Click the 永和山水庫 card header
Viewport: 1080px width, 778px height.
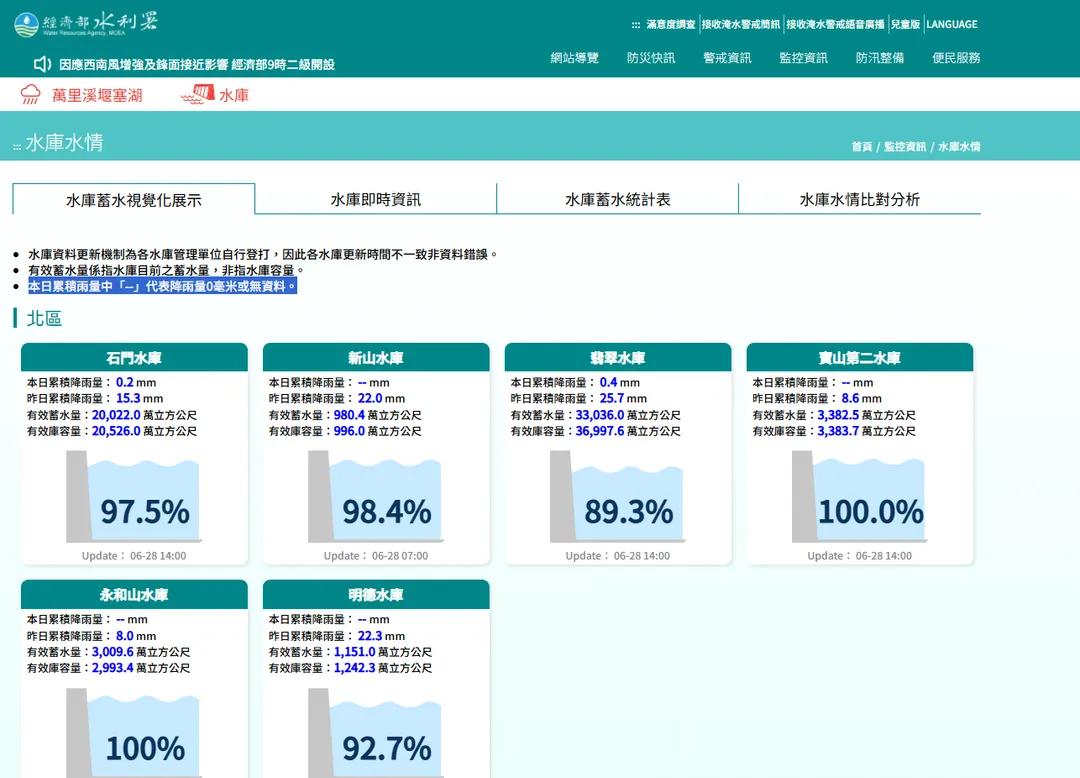point(134,595)
